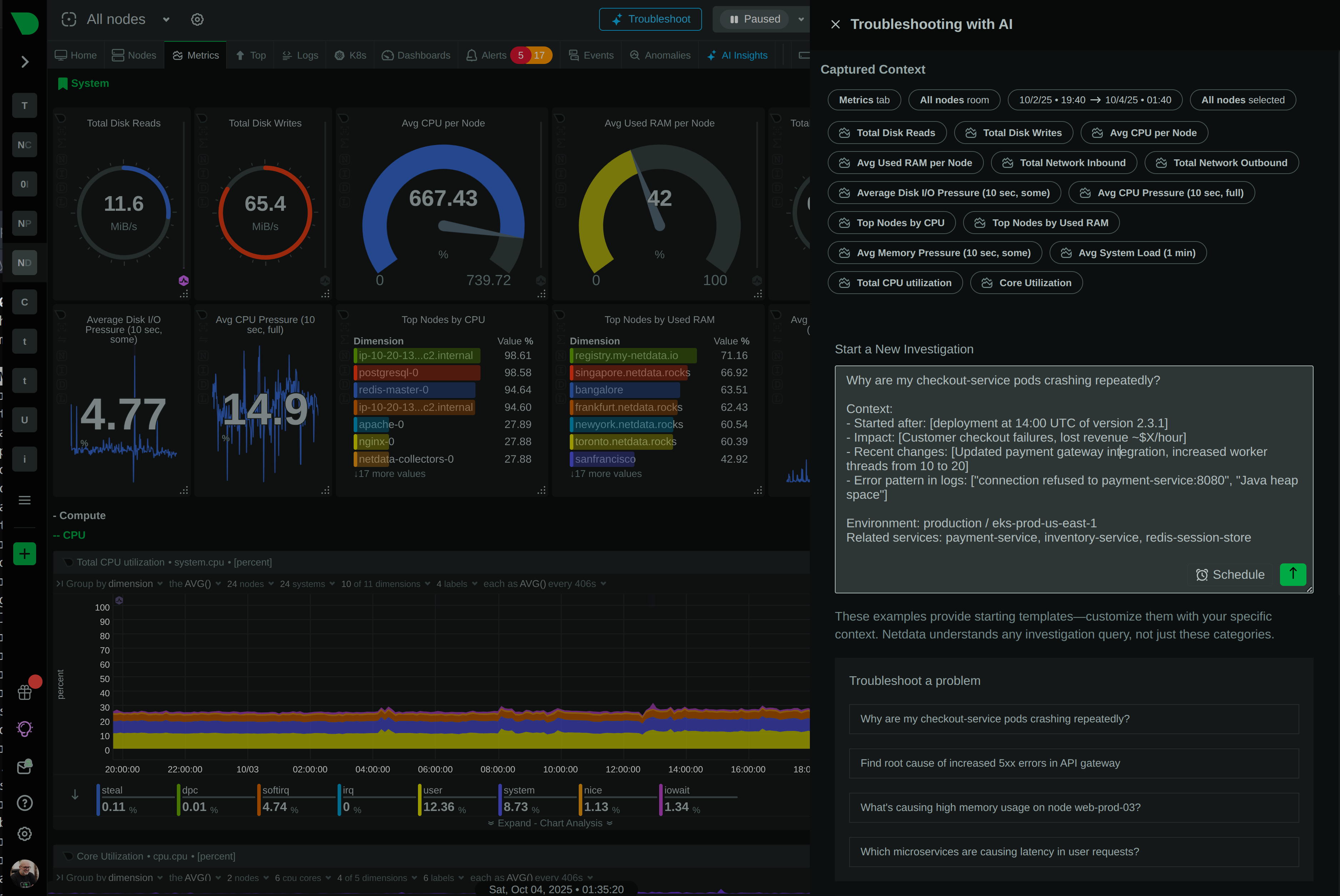
Task: Open the All nodes room dropdown
Action: tap(166, 19)
